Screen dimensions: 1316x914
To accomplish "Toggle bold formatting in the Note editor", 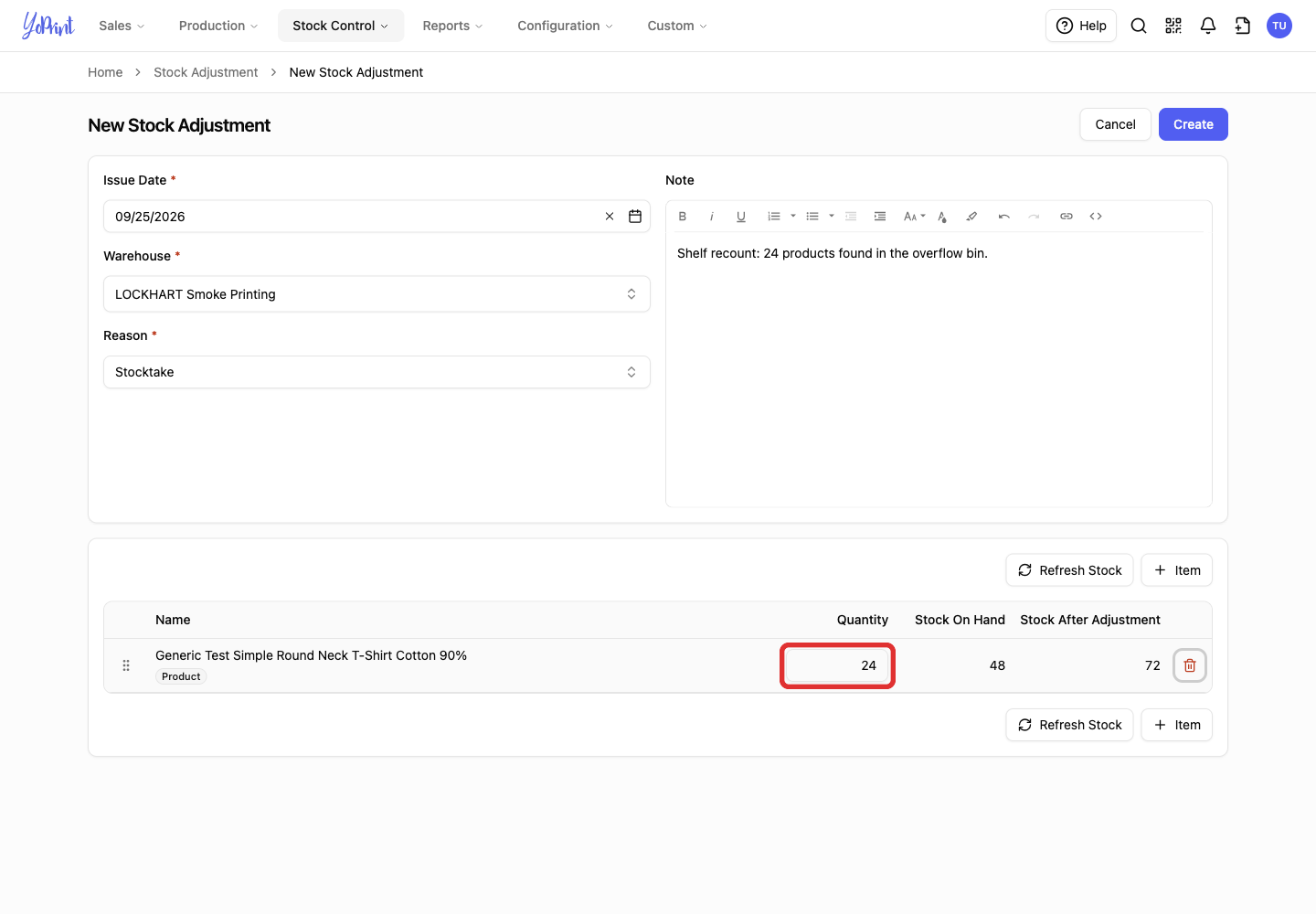I will click(683, 217).
